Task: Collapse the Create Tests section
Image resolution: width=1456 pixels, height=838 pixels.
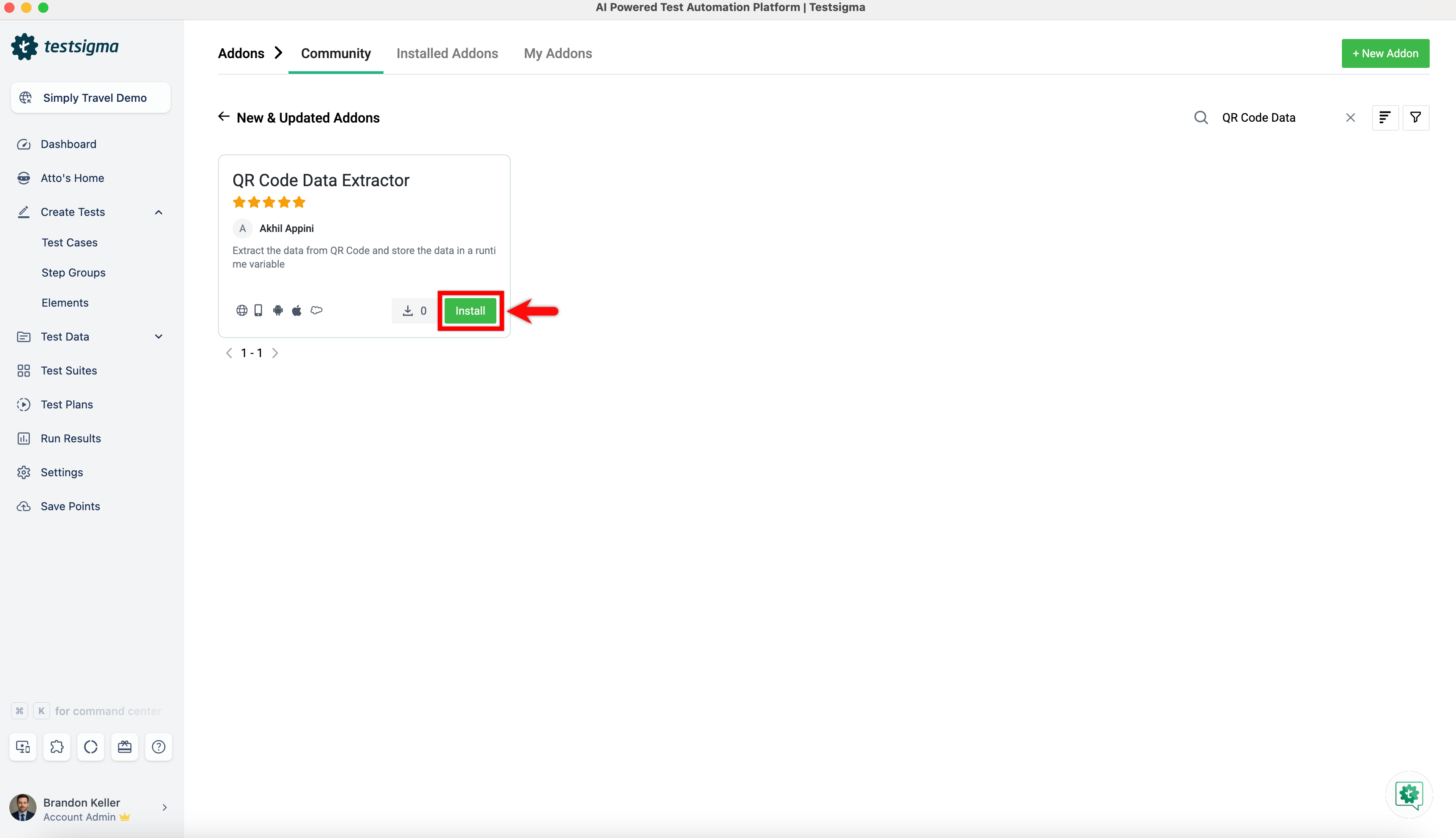Action: [158, 212]
